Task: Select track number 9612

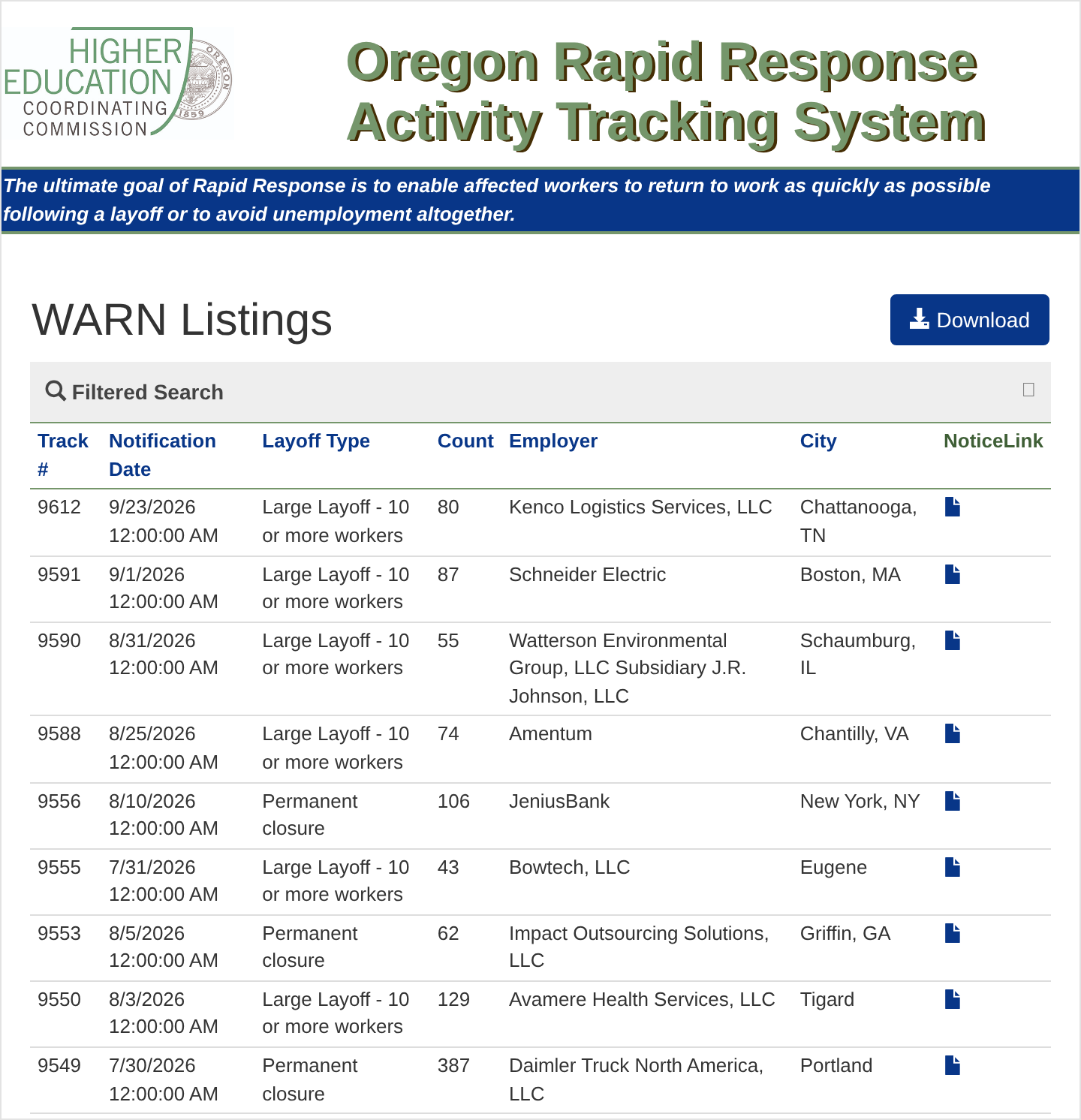Action: point(59,507)
